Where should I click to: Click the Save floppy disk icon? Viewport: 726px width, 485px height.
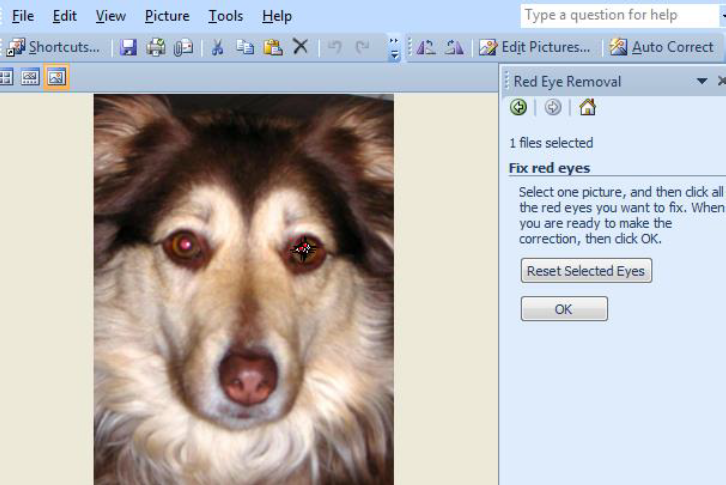tap(128, 47)
